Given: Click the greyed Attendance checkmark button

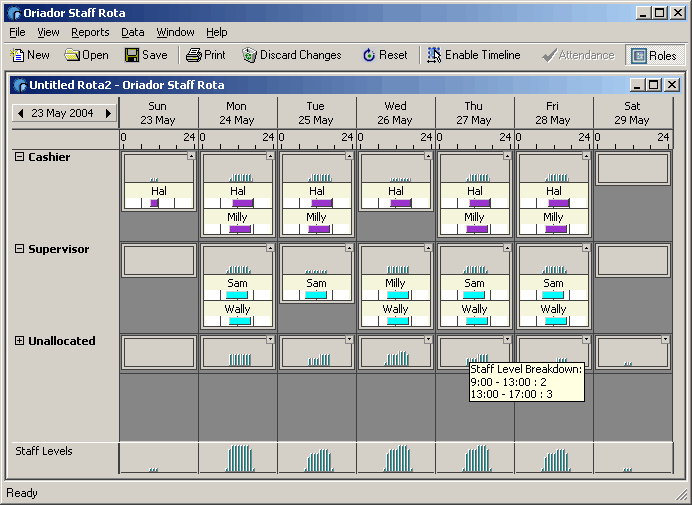Looking at the screenshot, I should pos(578,55).
